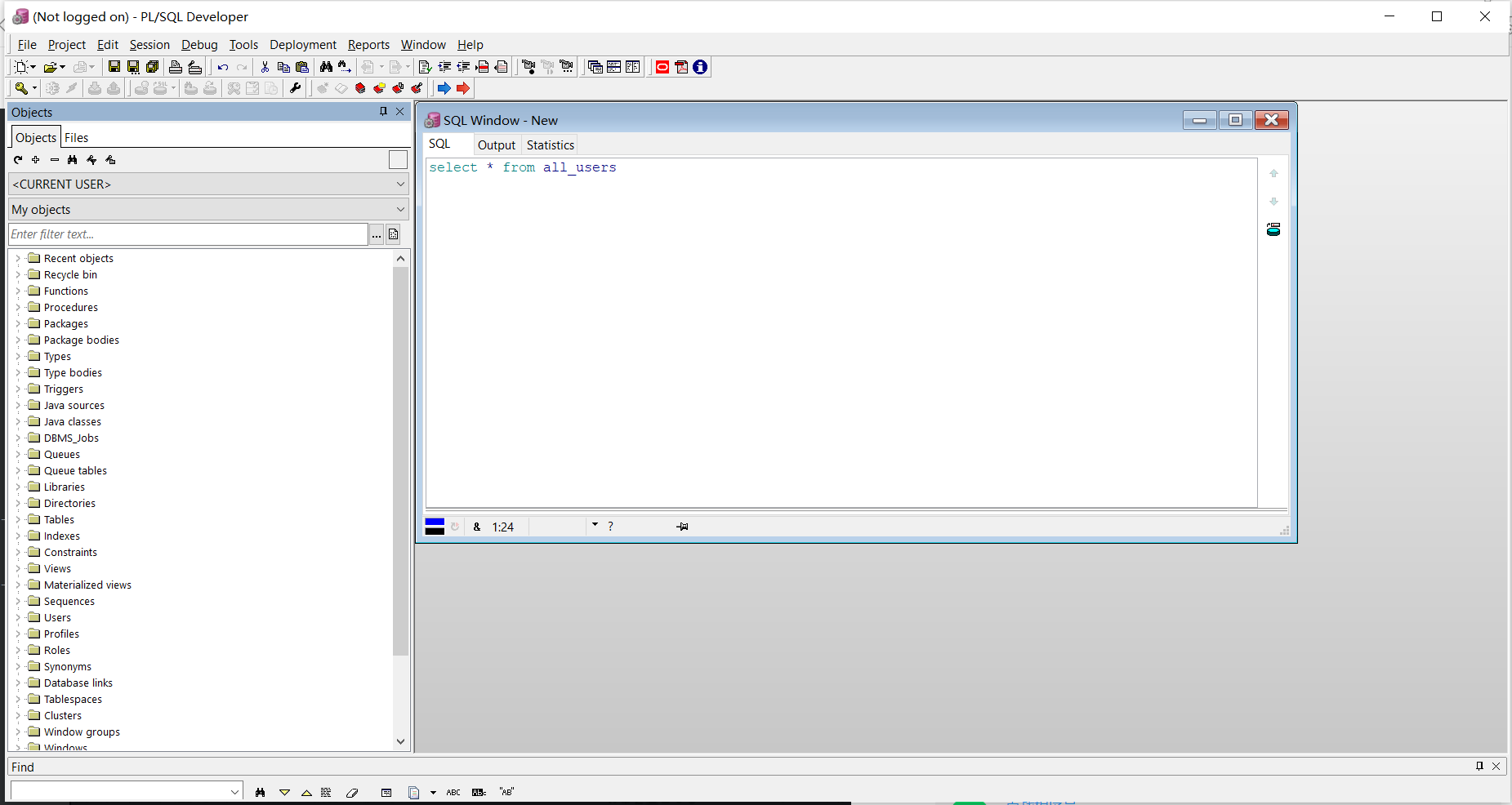Close the Find panel

pos(1496,766)
